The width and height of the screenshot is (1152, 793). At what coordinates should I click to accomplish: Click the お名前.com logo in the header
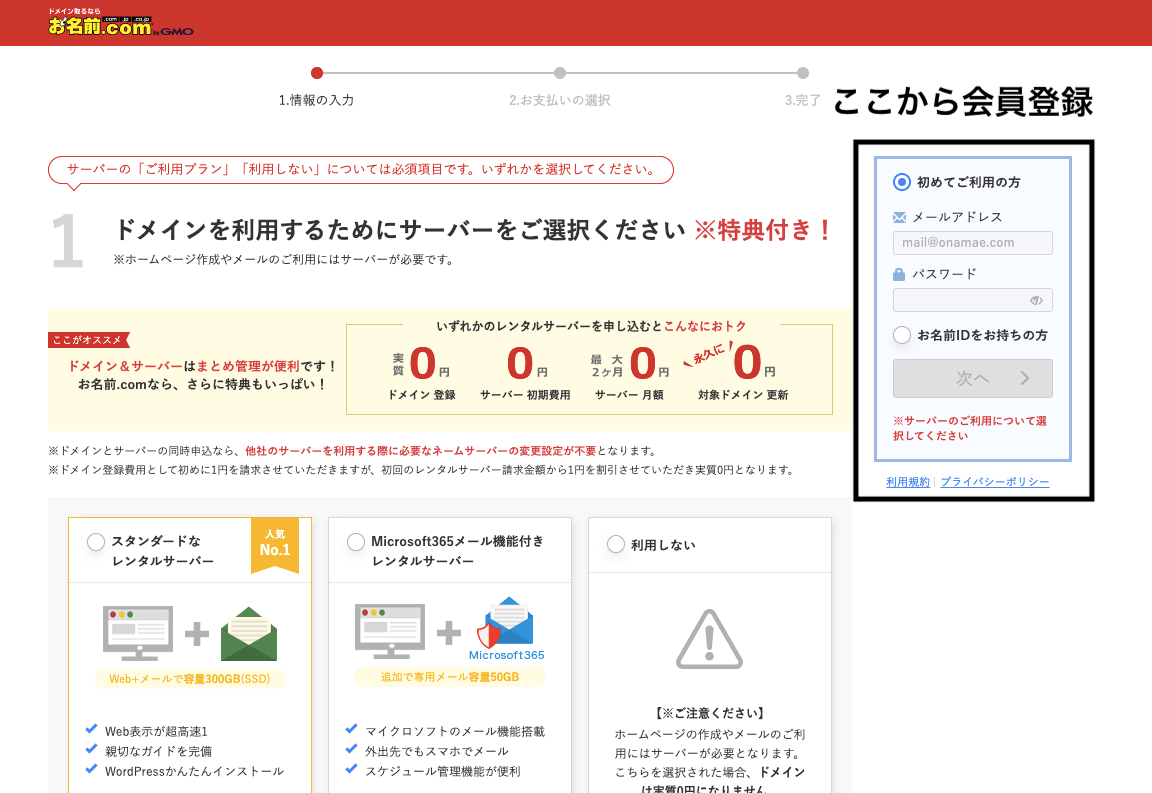tap(120, 22)
